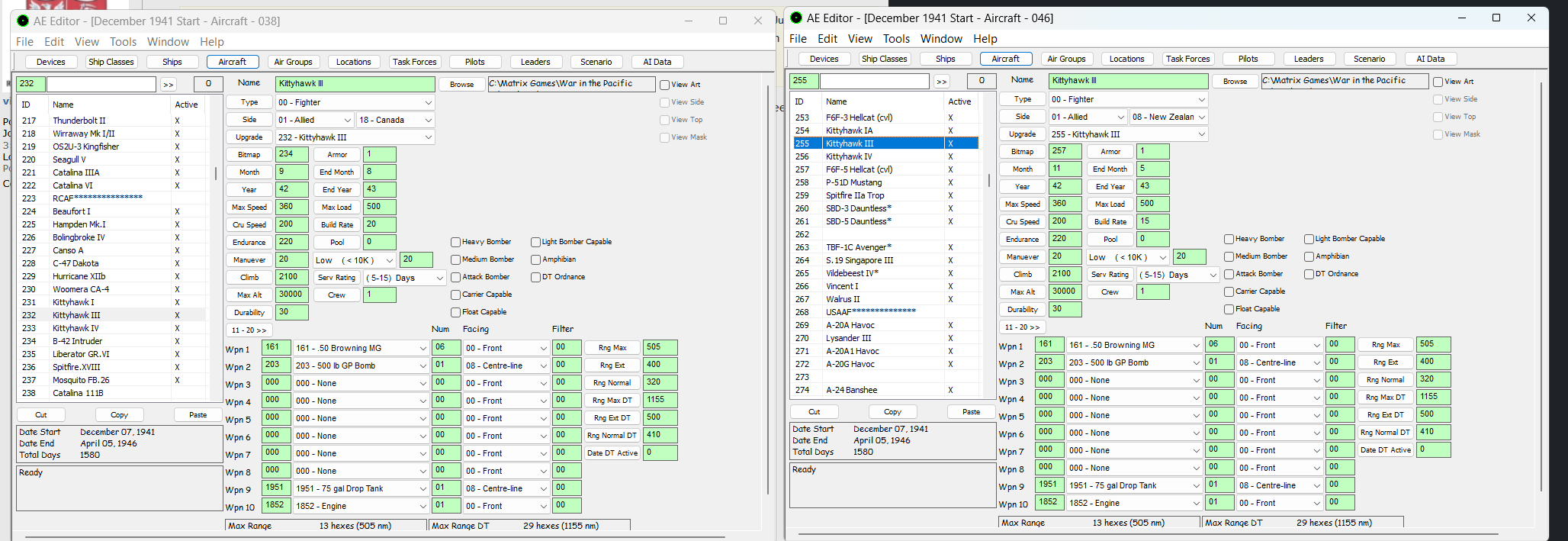The width and height of the screenshot is (1568, 541).
Task: Expand Upgrade dropdown '232 - Kittyhawk III'
Action: point(355,137)
